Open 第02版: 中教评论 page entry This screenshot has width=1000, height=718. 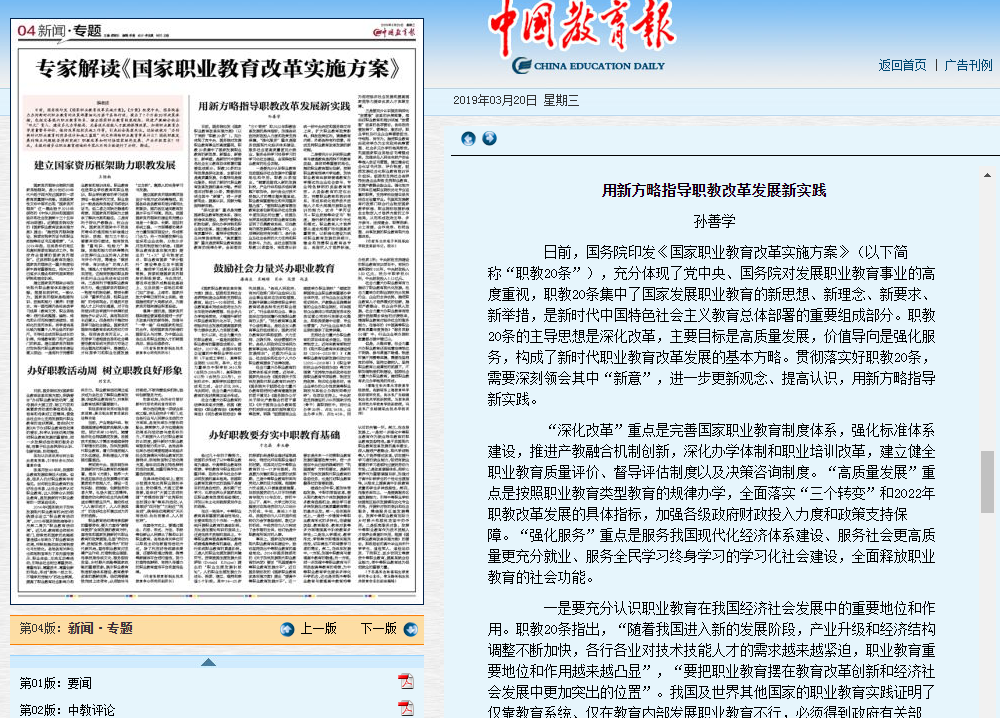pos(67,710)
